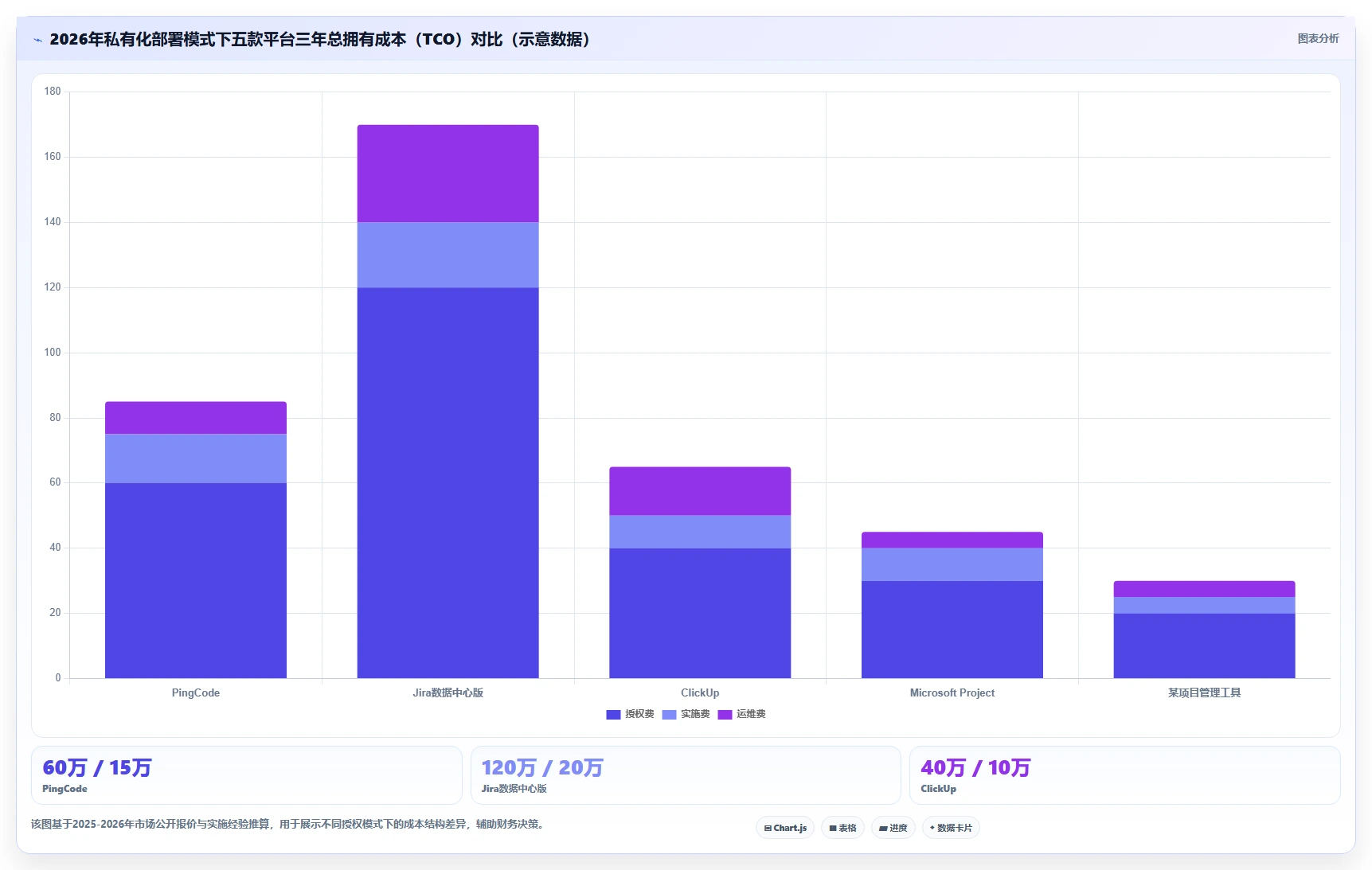The height and width of the screenshot is (870, 1372).
Task: Click ClickUp's light blue 实施费 segment
Action: 700,532
